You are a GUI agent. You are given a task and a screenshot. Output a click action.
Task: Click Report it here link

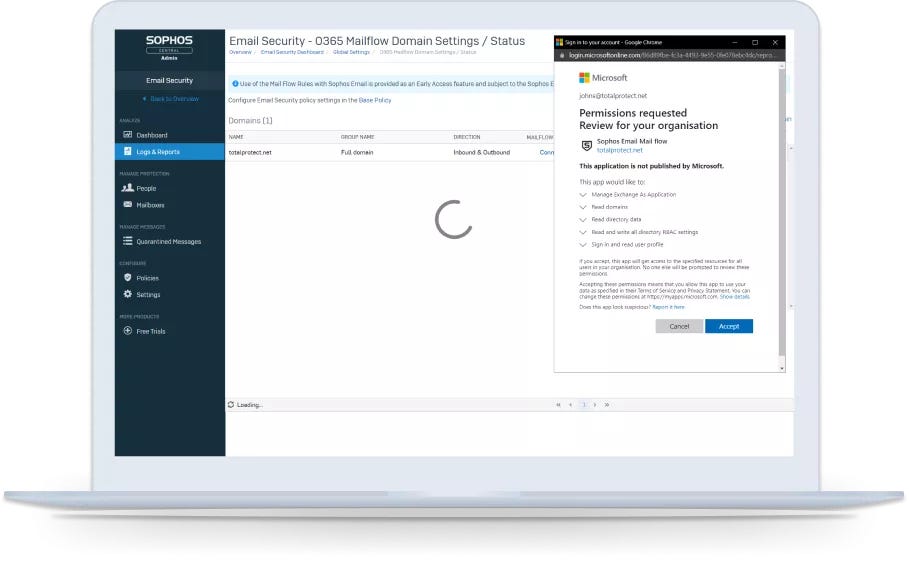tap(668, 307)
